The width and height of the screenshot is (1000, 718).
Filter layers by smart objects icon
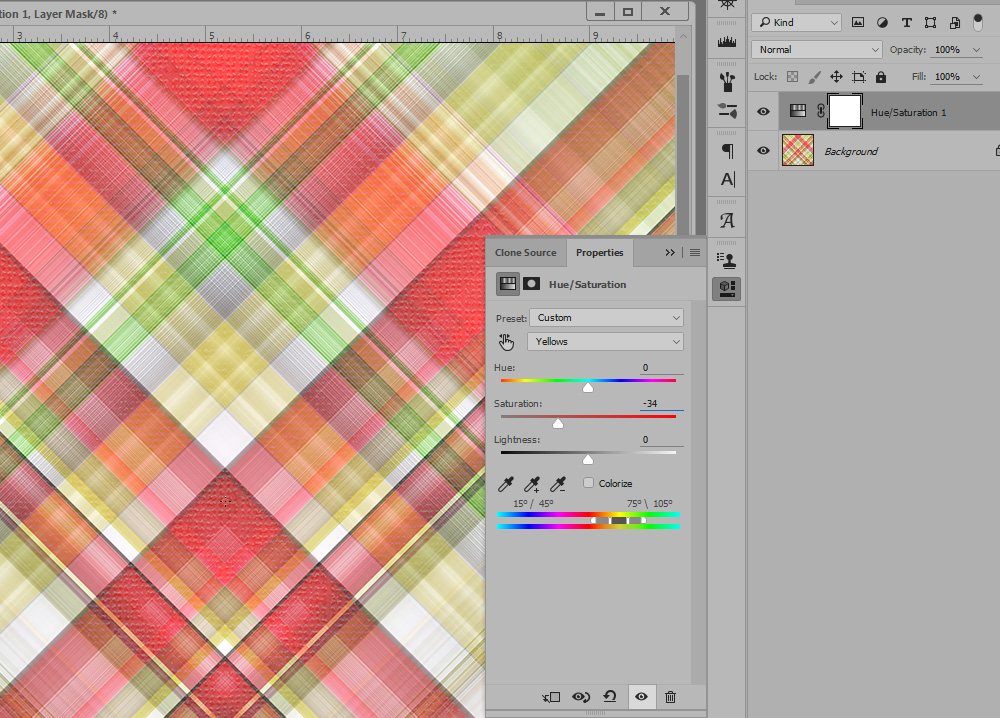(955, 22)
